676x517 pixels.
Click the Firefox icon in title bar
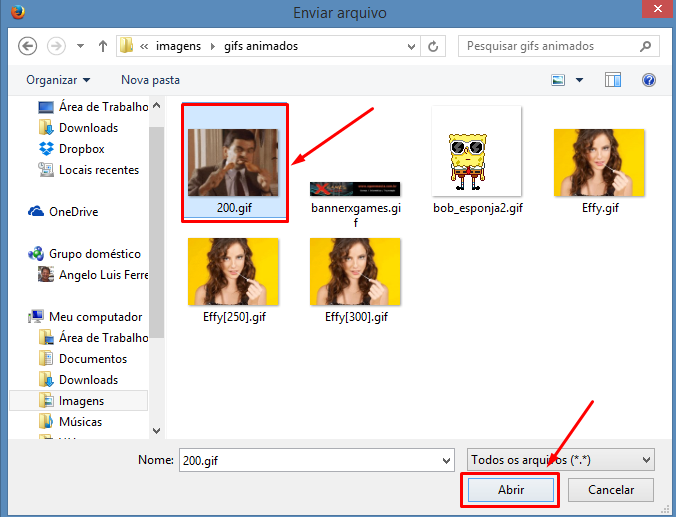tap(18, 12)
